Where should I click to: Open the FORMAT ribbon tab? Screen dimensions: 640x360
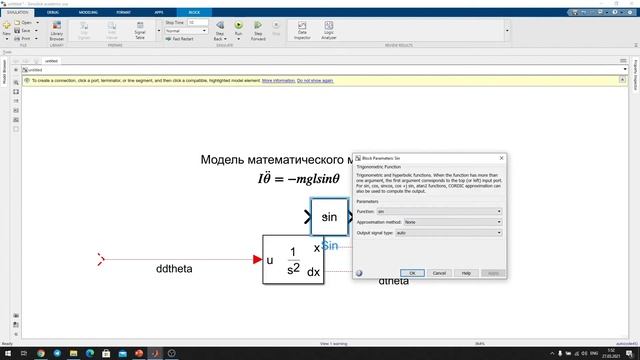point(123,12)
